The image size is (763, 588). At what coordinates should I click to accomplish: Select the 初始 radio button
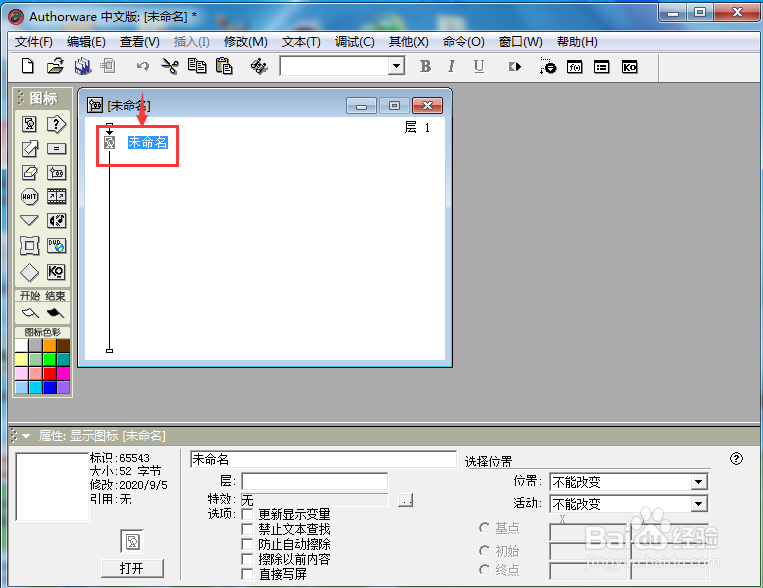[x=484, y=551]
